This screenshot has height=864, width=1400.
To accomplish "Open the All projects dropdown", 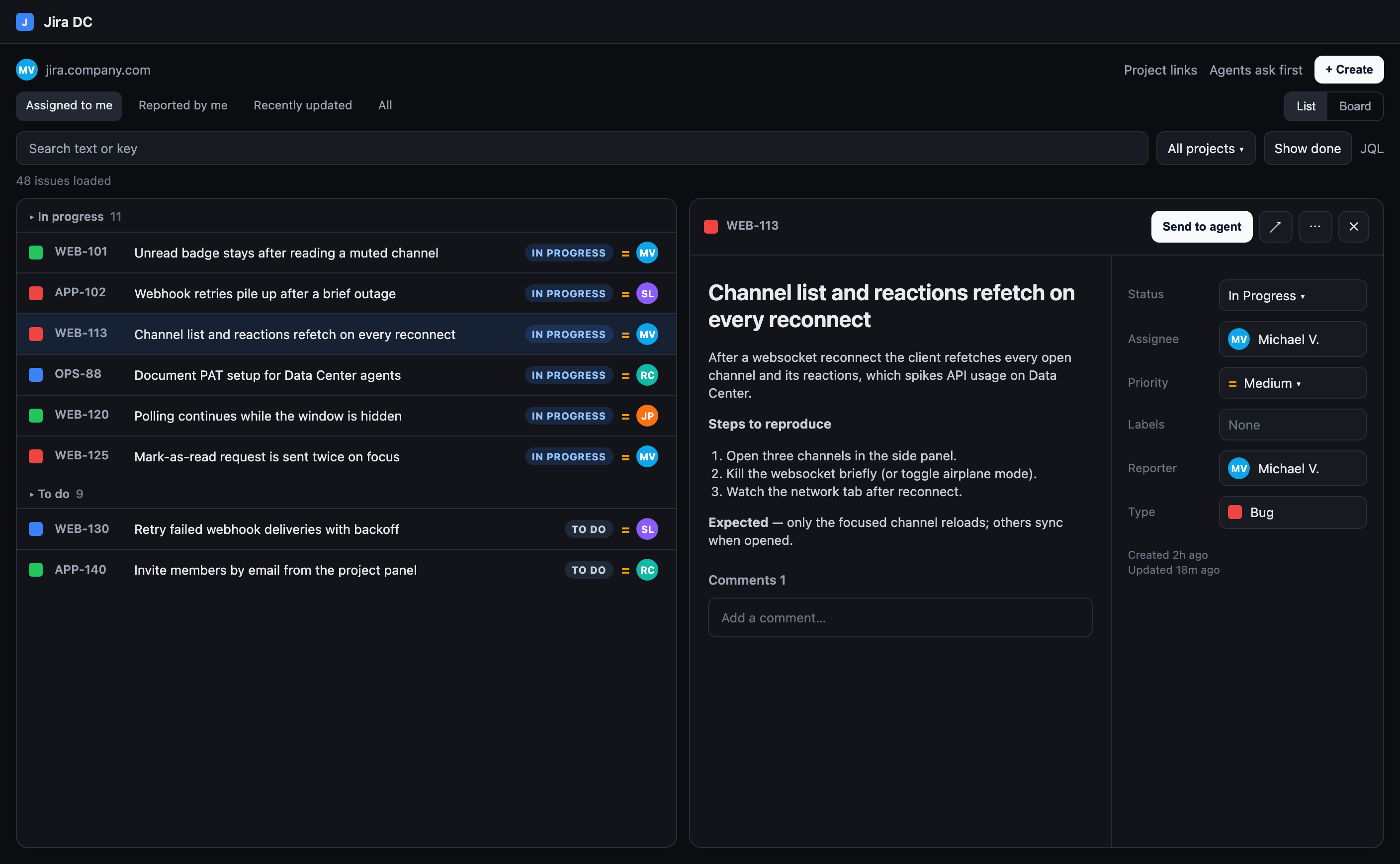I will (x=1205, y=149).
